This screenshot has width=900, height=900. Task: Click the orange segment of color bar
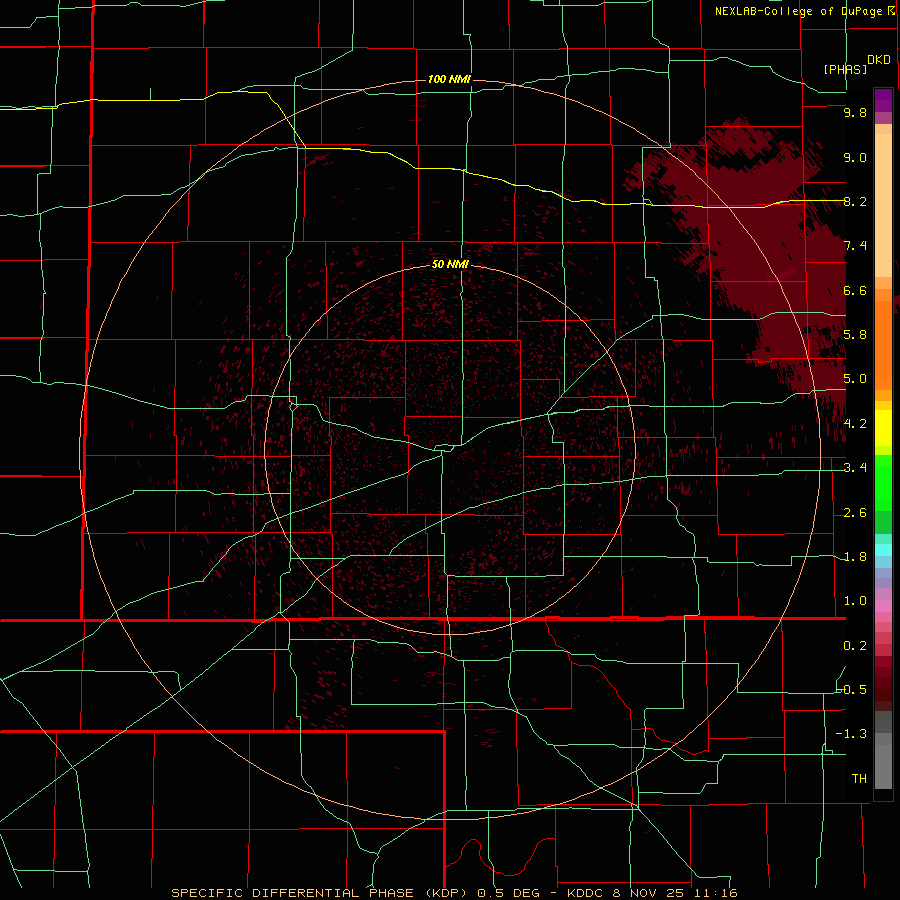(x=883, y=346)
